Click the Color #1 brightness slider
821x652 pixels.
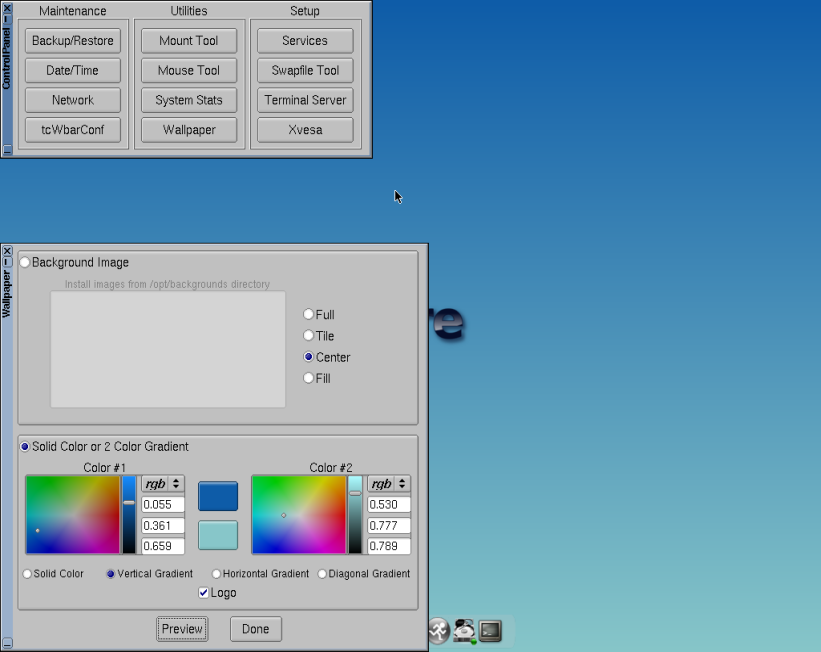tap(129, 514)
